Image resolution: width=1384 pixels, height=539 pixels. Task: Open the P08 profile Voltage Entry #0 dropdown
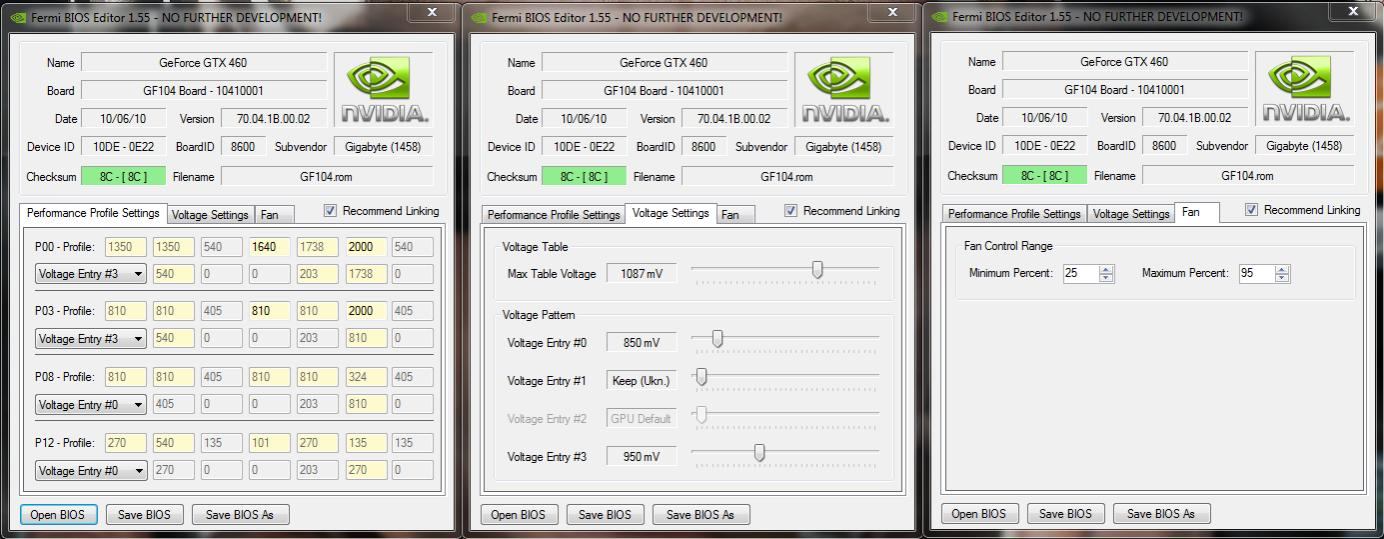91,404
